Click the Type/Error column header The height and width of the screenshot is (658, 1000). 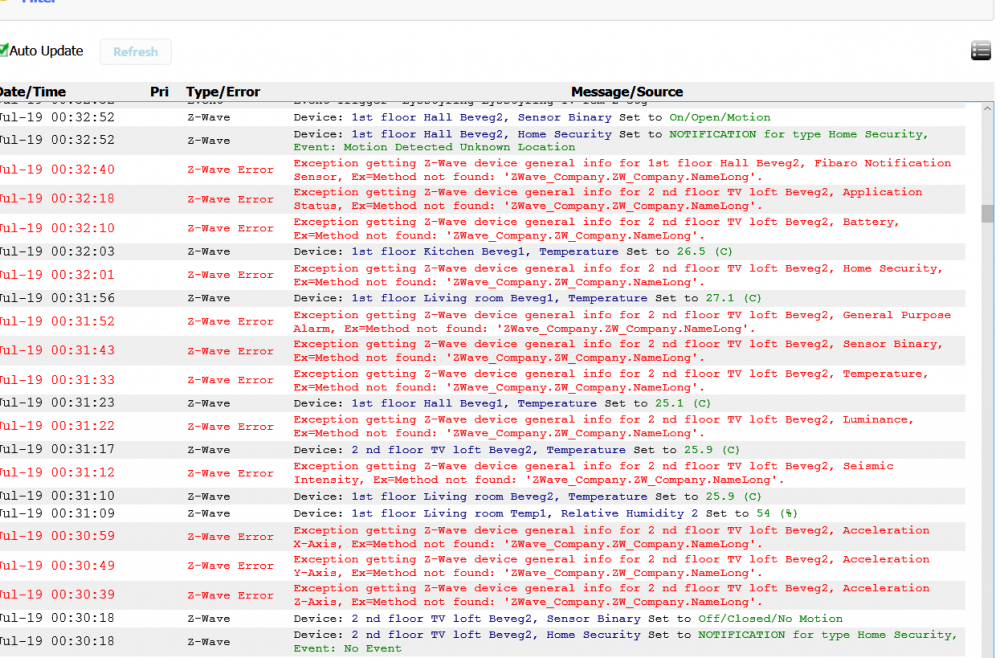click(x=223, y=92)
